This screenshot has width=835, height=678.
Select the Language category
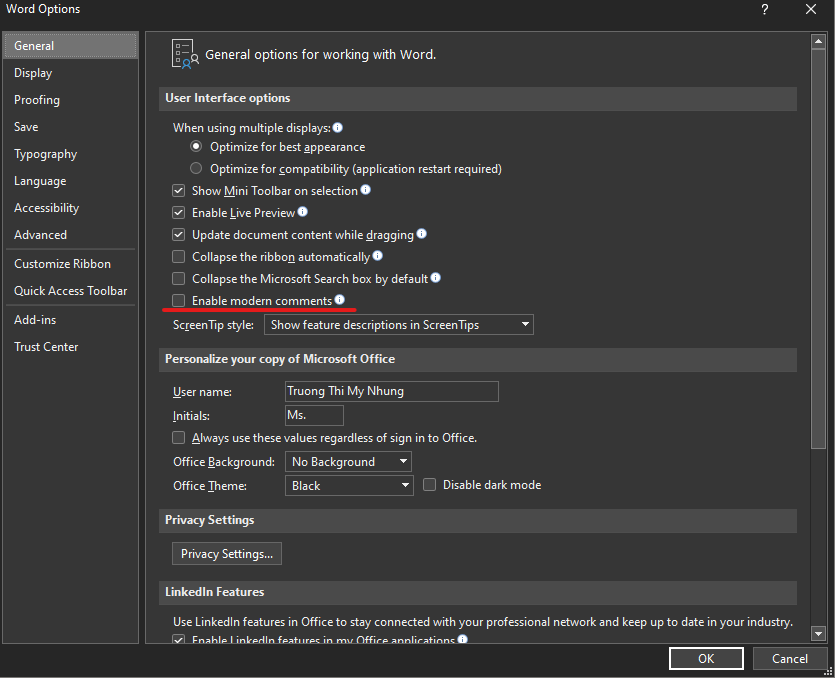70,181
